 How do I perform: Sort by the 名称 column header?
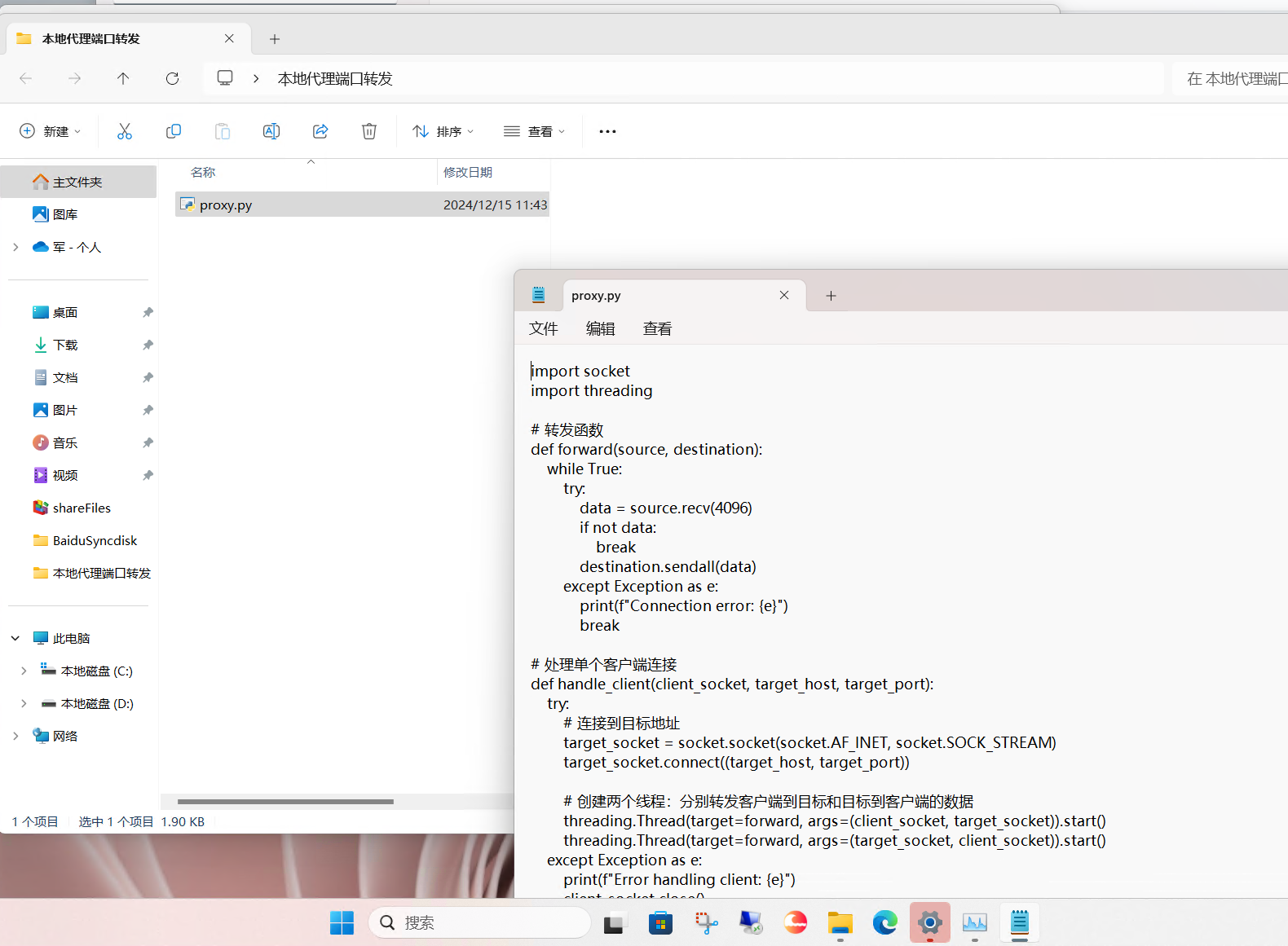coord(203,172)
